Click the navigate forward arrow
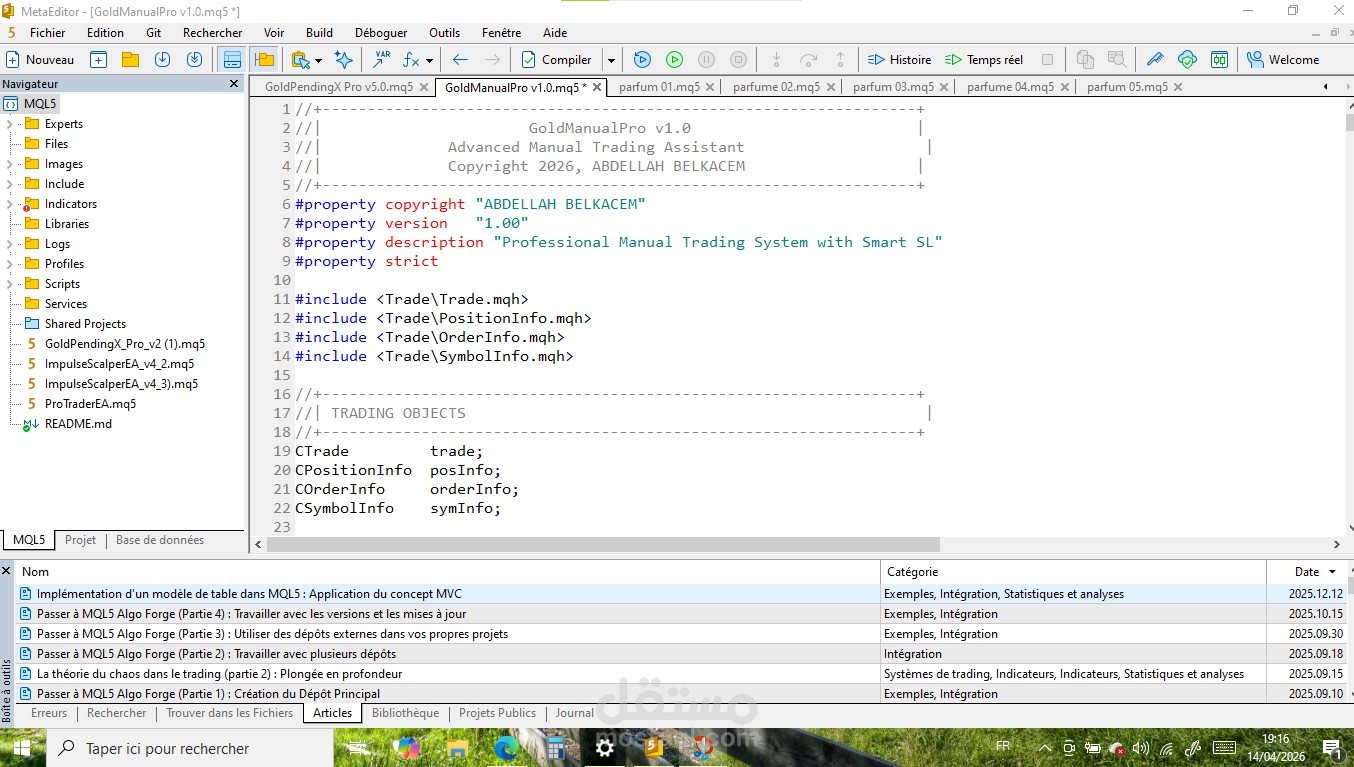Image resolution: width=1354 pixels, height=767 pixels. click(492, 60)
